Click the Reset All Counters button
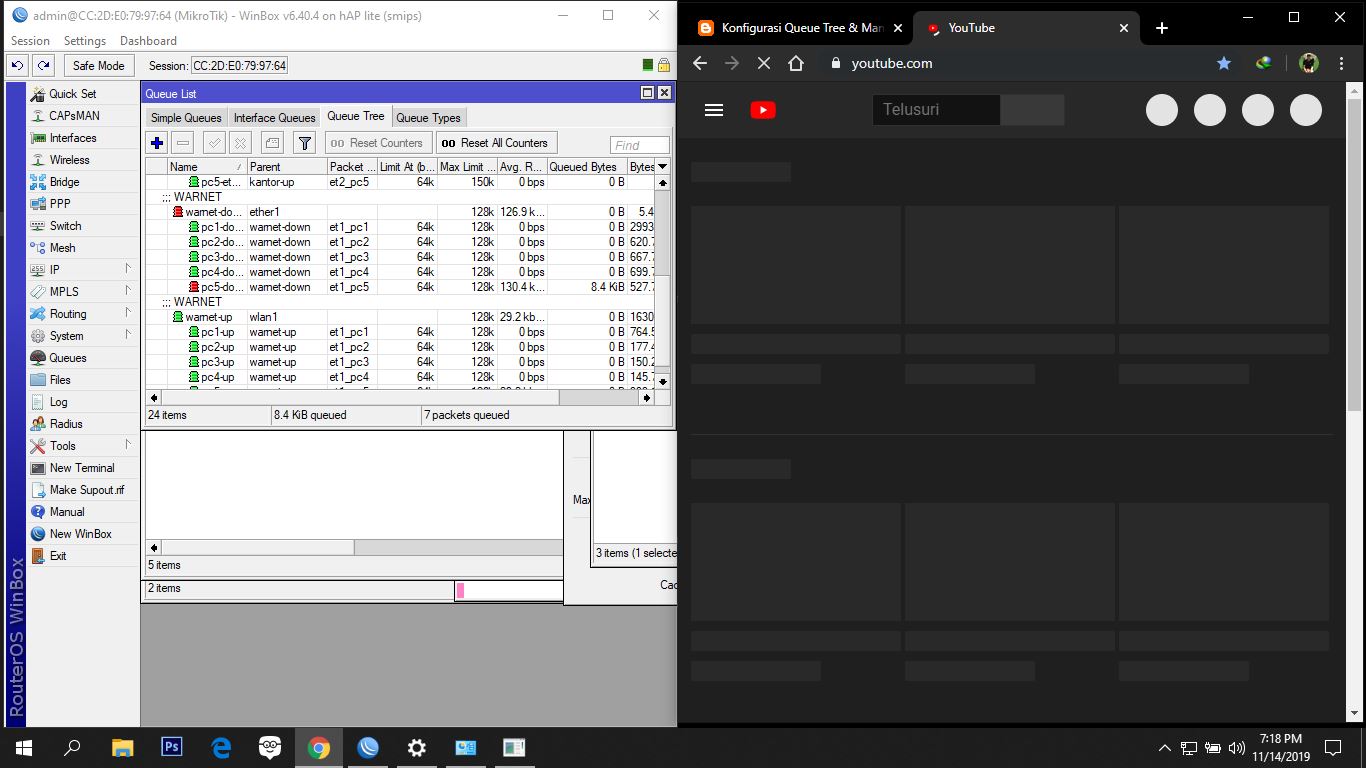 tap(496, 143)
